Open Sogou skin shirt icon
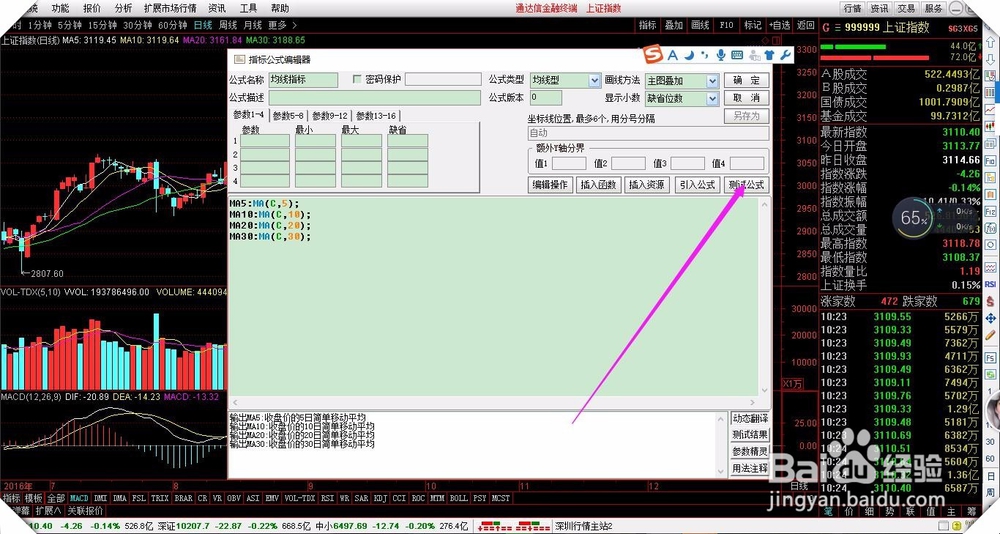 [x=770, y=56]
